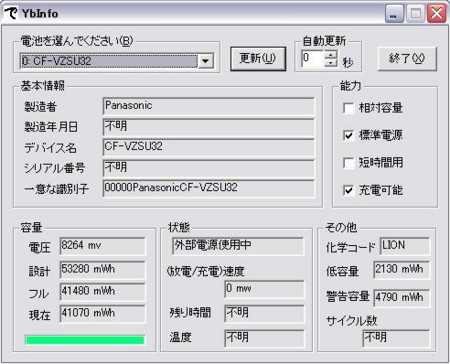Viewport: 450px width, 364px height.
Task: Click the シリアル番号 field showing 不明
Action: click(x=209, y=168)
